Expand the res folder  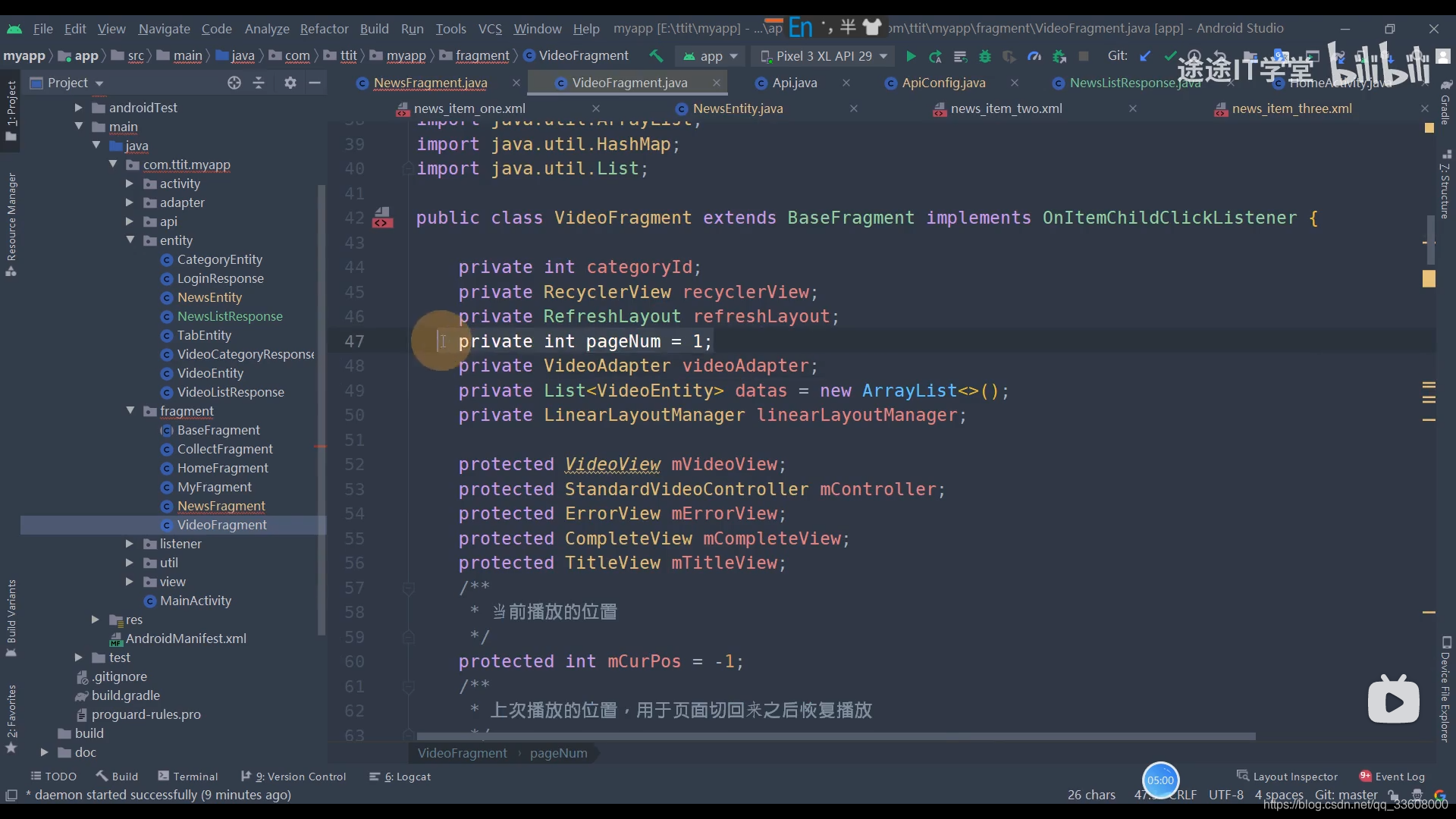pos(95,620)
